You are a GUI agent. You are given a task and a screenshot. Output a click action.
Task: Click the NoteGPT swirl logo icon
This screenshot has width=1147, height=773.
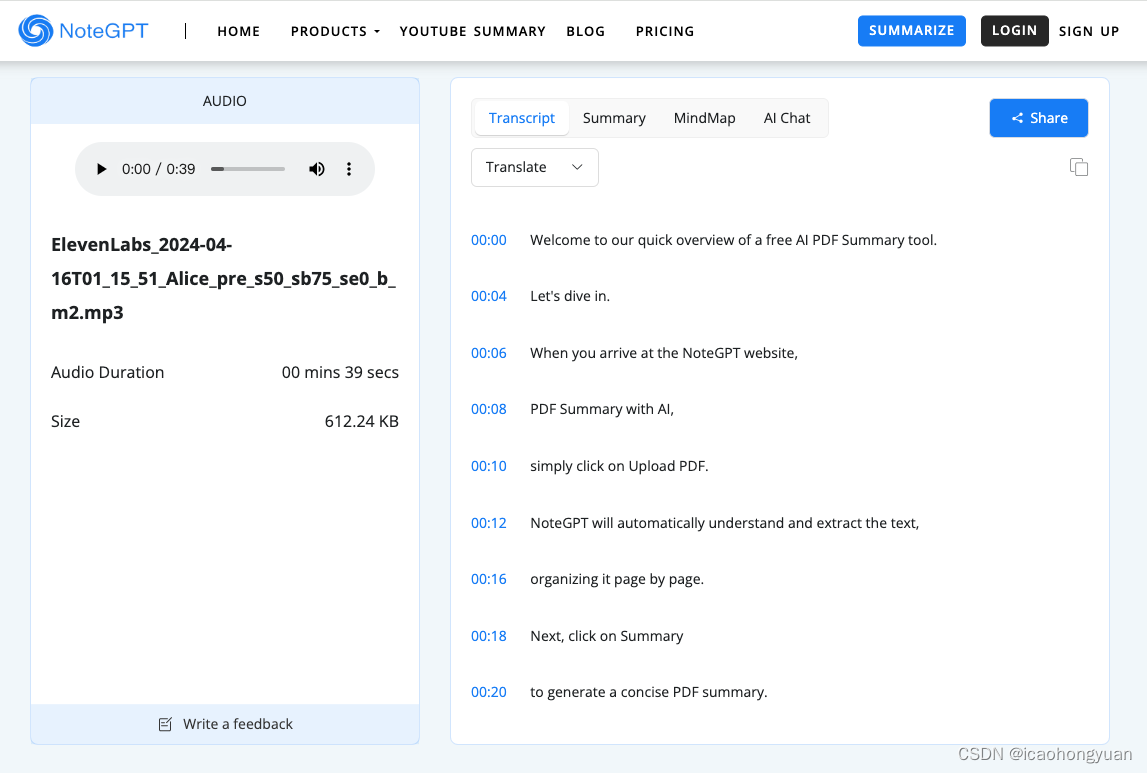(35, 31)
